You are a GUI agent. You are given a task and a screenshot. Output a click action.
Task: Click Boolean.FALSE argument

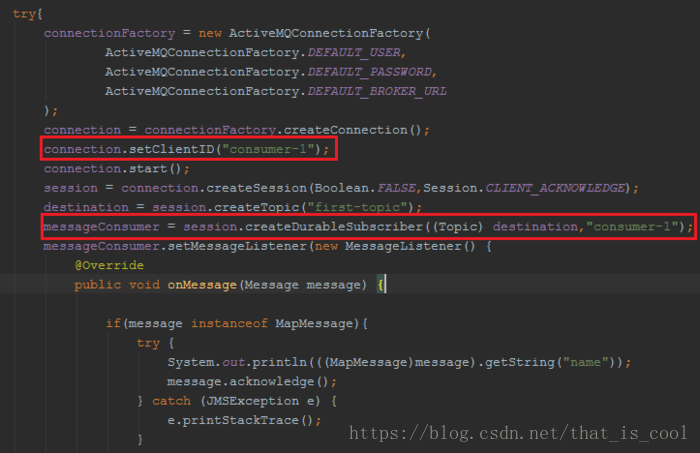tap(365, 188)
